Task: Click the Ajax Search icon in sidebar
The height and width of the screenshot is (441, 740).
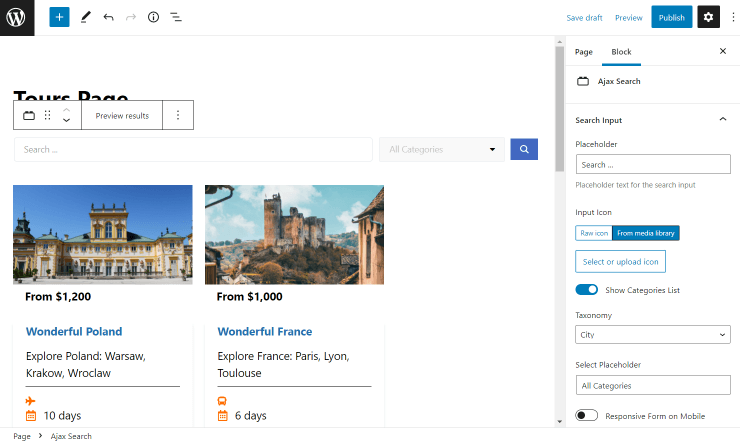Action: (x=583, y=81)
